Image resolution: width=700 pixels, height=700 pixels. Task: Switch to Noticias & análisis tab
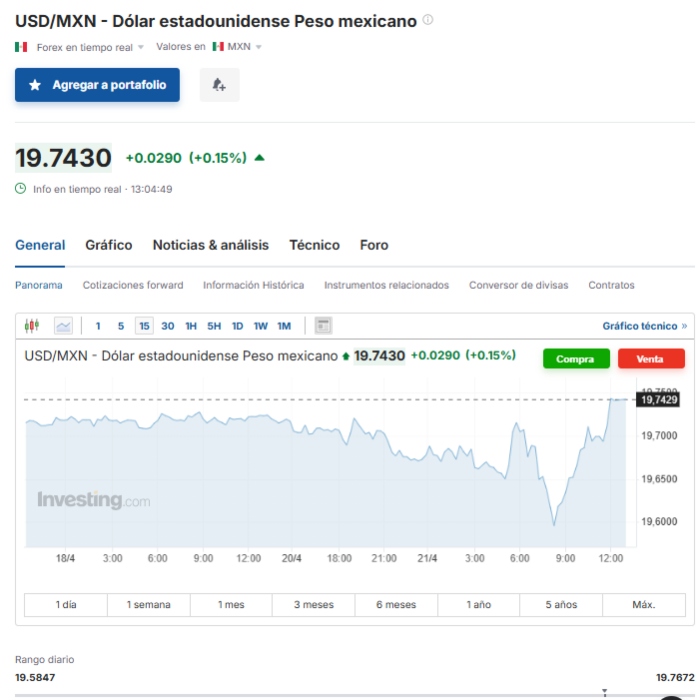[x=210, y=245]
